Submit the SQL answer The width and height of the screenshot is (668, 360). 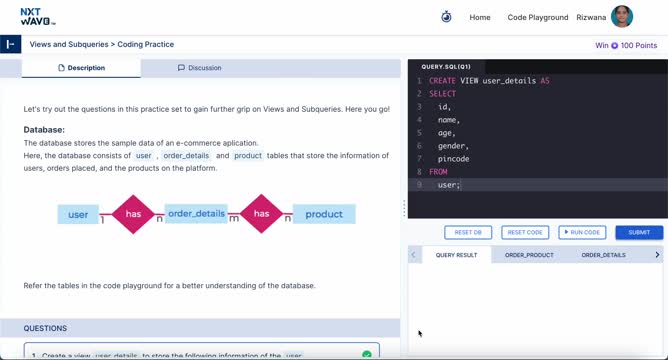(x=639, y=233)
